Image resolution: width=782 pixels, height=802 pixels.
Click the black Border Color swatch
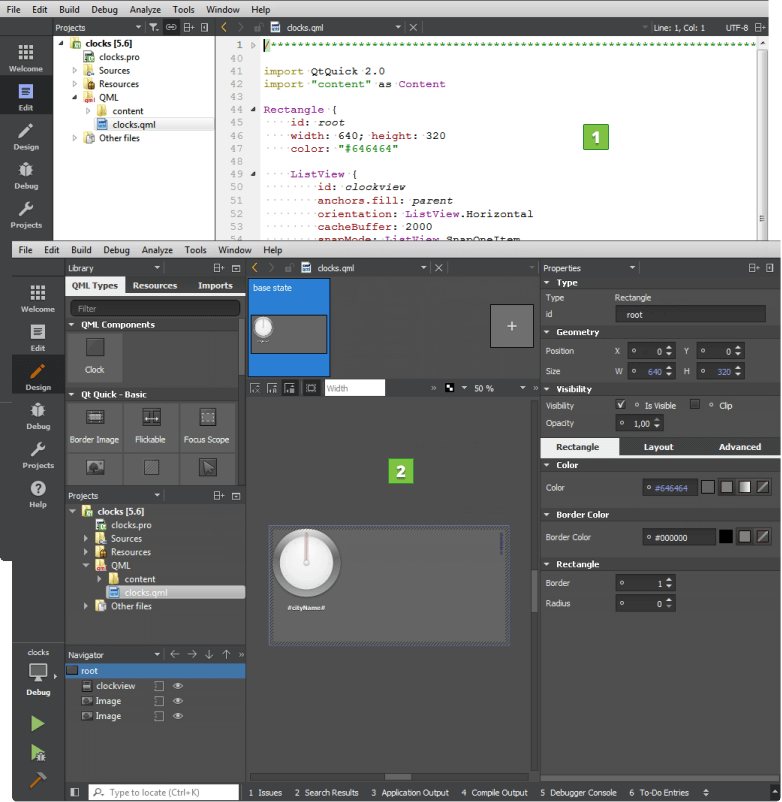[726, 537]
